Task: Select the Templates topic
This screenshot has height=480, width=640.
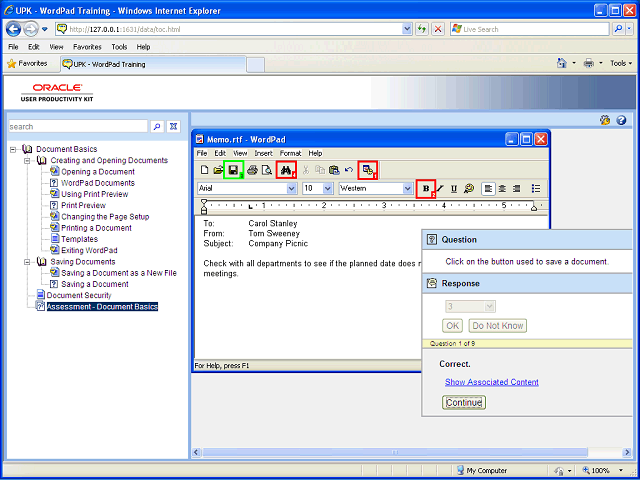Action: point(80,239)
